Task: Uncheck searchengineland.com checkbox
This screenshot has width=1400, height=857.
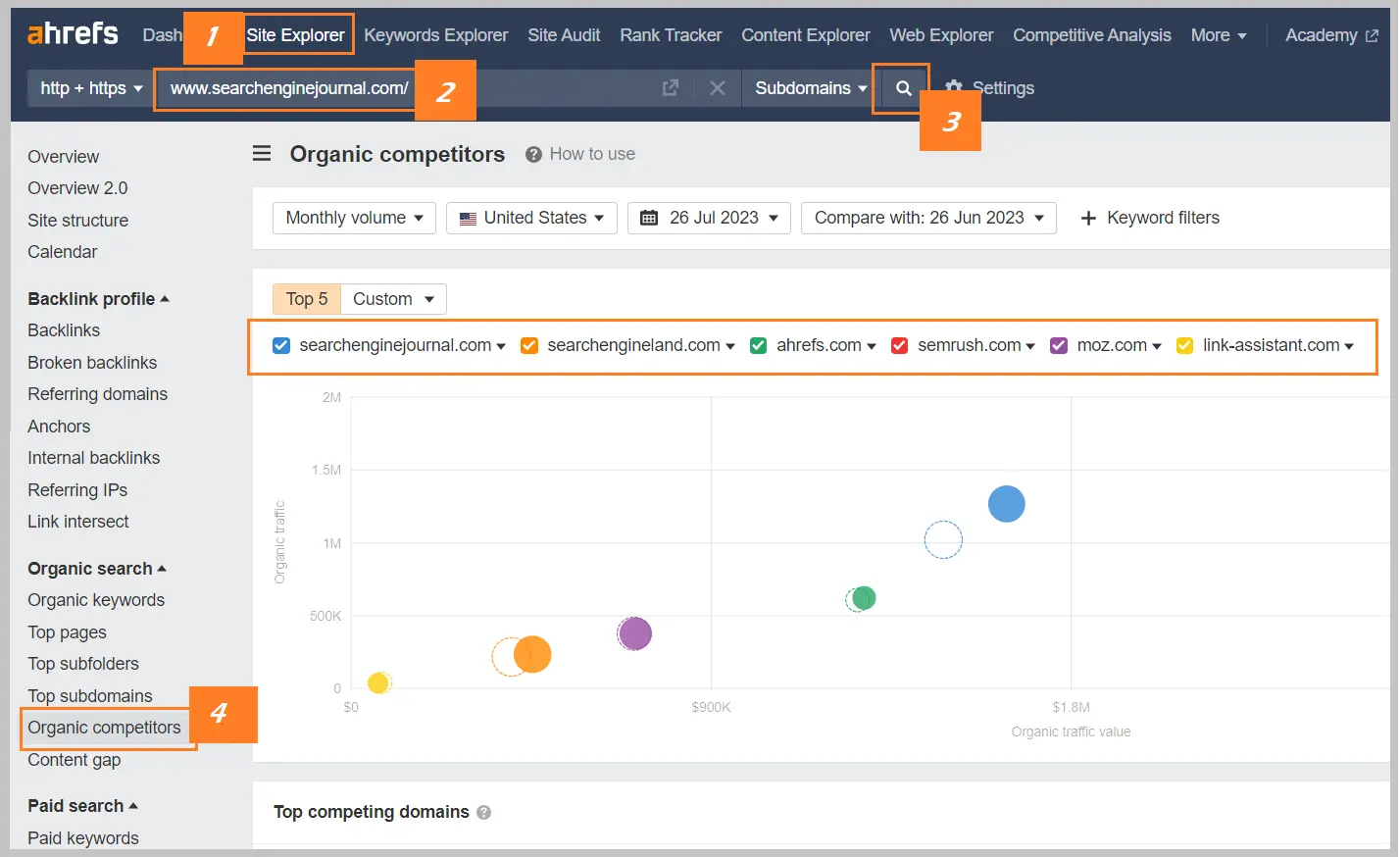Action: [x=529, y=345]
